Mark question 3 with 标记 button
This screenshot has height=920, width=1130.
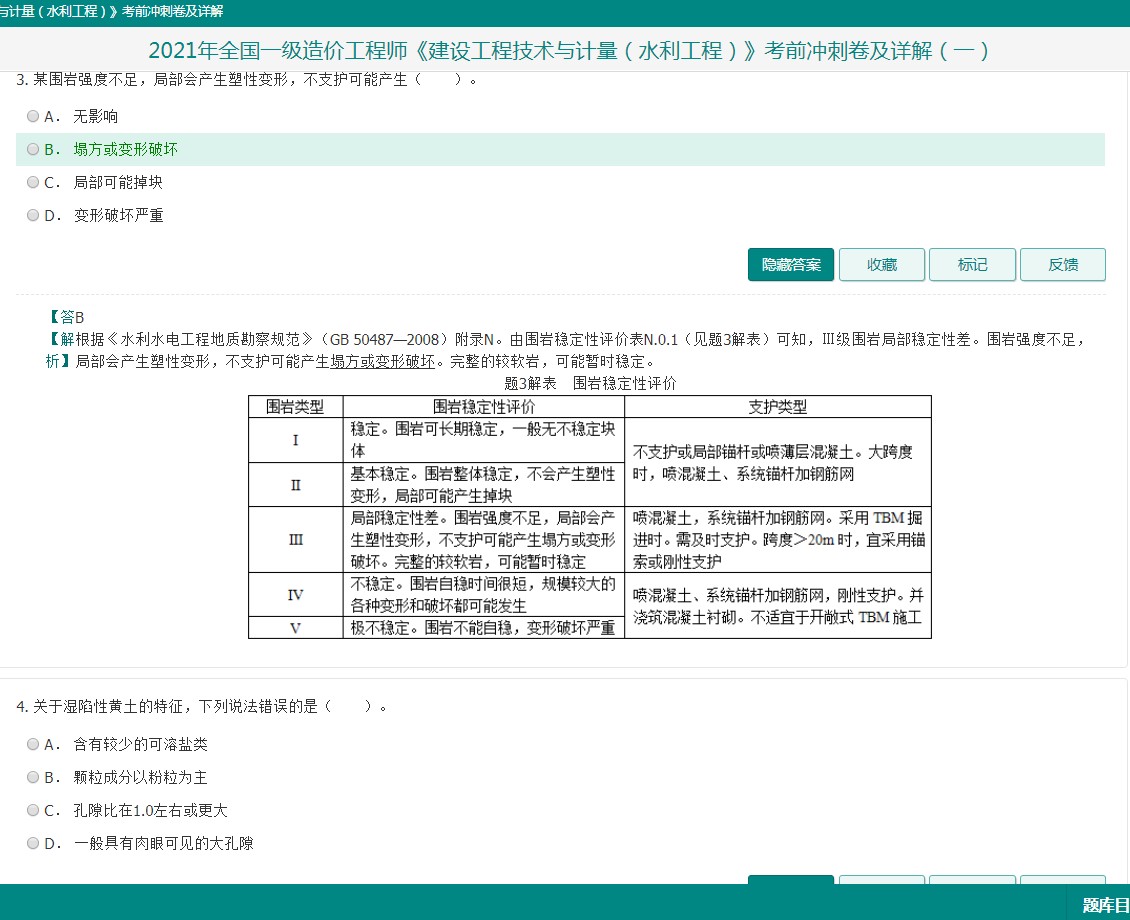coord(972,264)
